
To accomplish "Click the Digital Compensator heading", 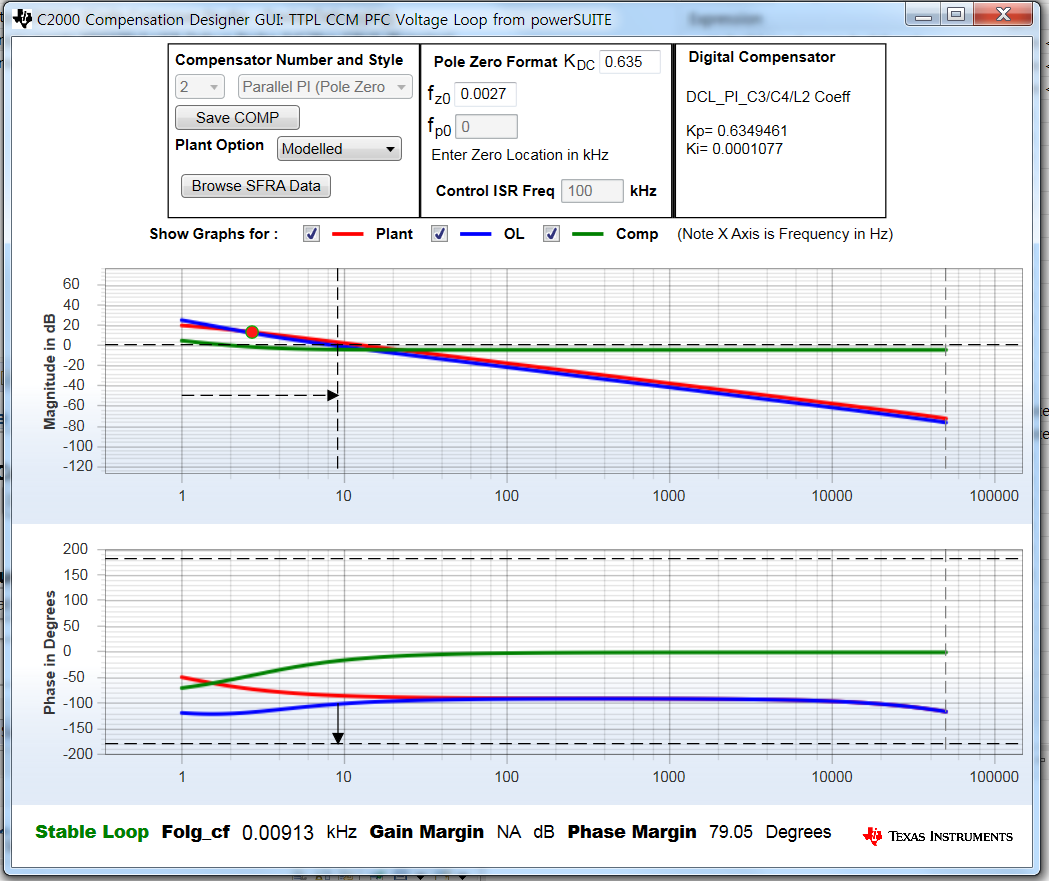I will [x=762, y=57].
